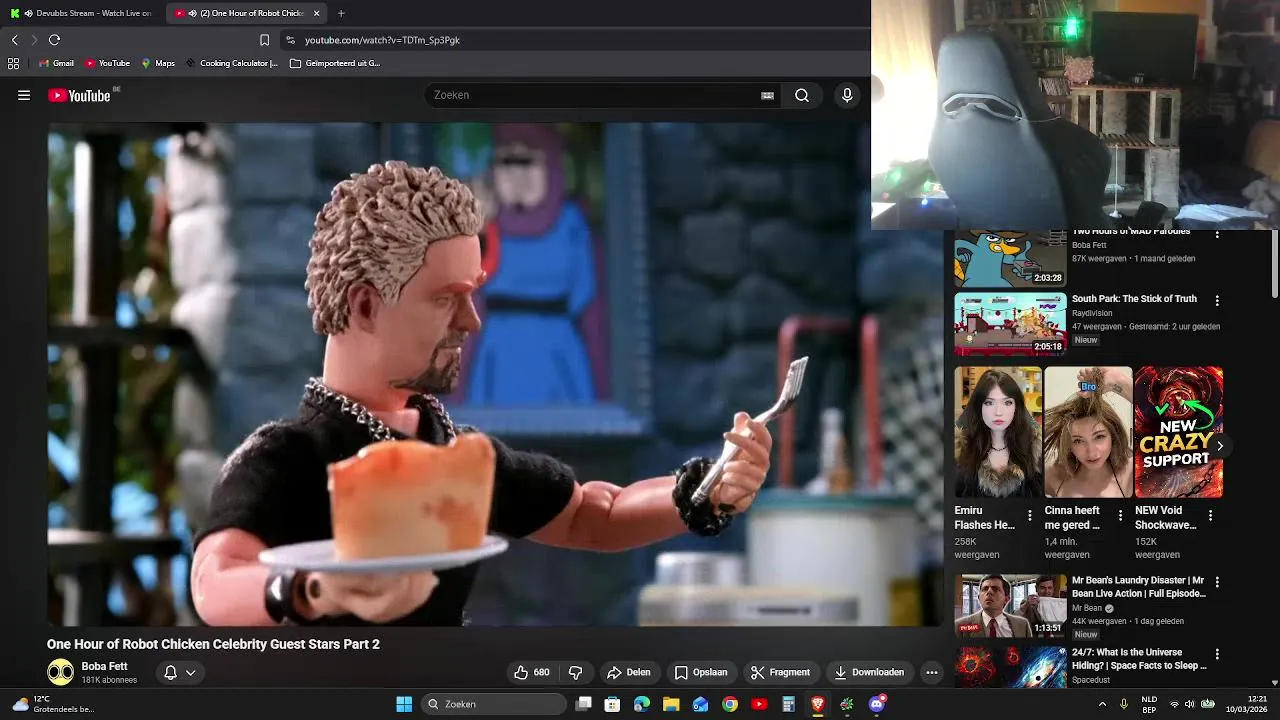The height and width of the screenshot is (720, 1280).
Task: Open Google Chrome from the taskbar
Action: click(x=730, y=704)
